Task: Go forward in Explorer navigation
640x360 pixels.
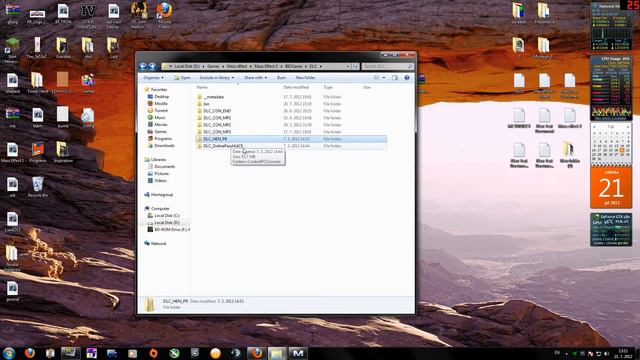Action: pos(152,66)
